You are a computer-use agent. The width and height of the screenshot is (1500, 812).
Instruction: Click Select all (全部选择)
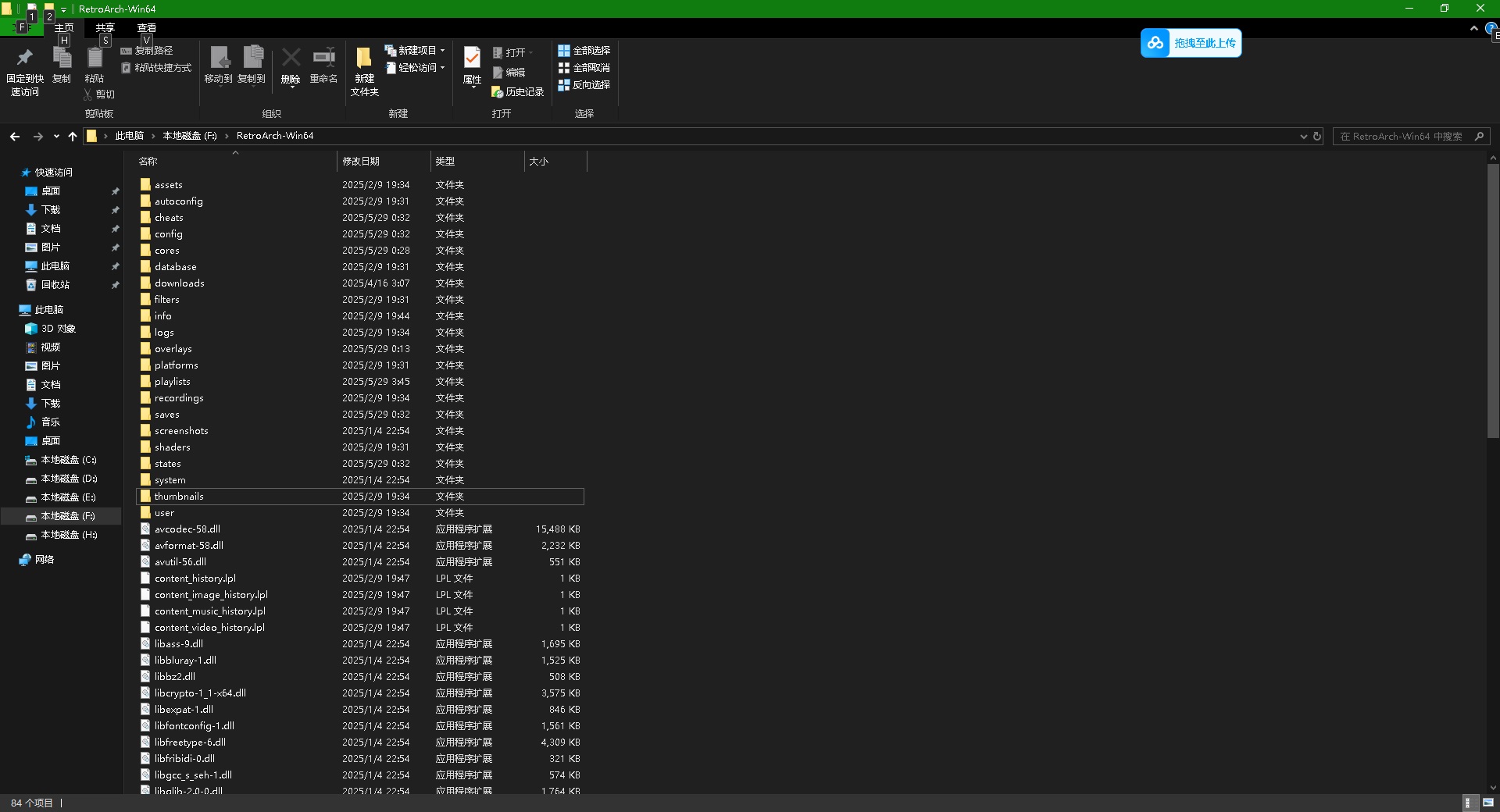[x=584, y=51]
